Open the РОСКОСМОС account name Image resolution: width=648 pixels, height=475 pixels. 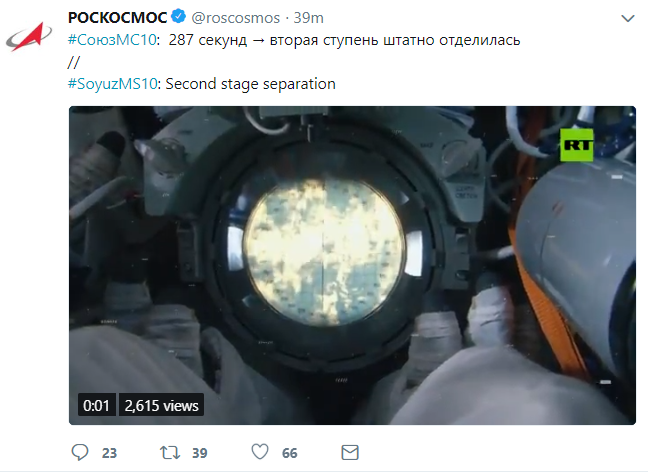(117, 18)
